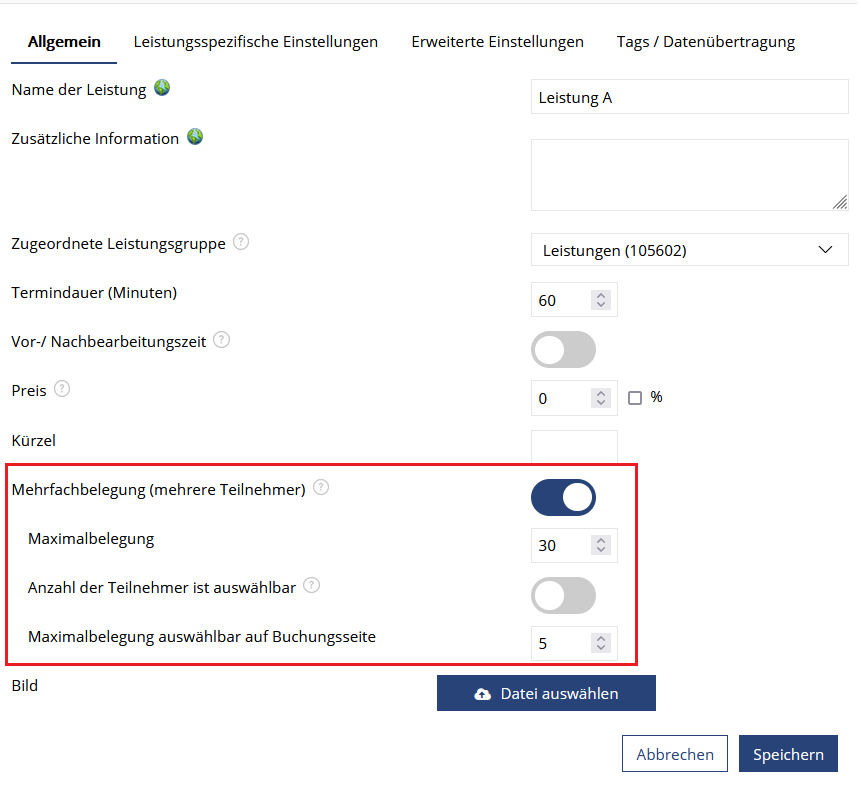Image resolution: width=861 pixels, height=785 pixels.
Task: Click the Datei auswählen upload button
Action: point(546,693)
